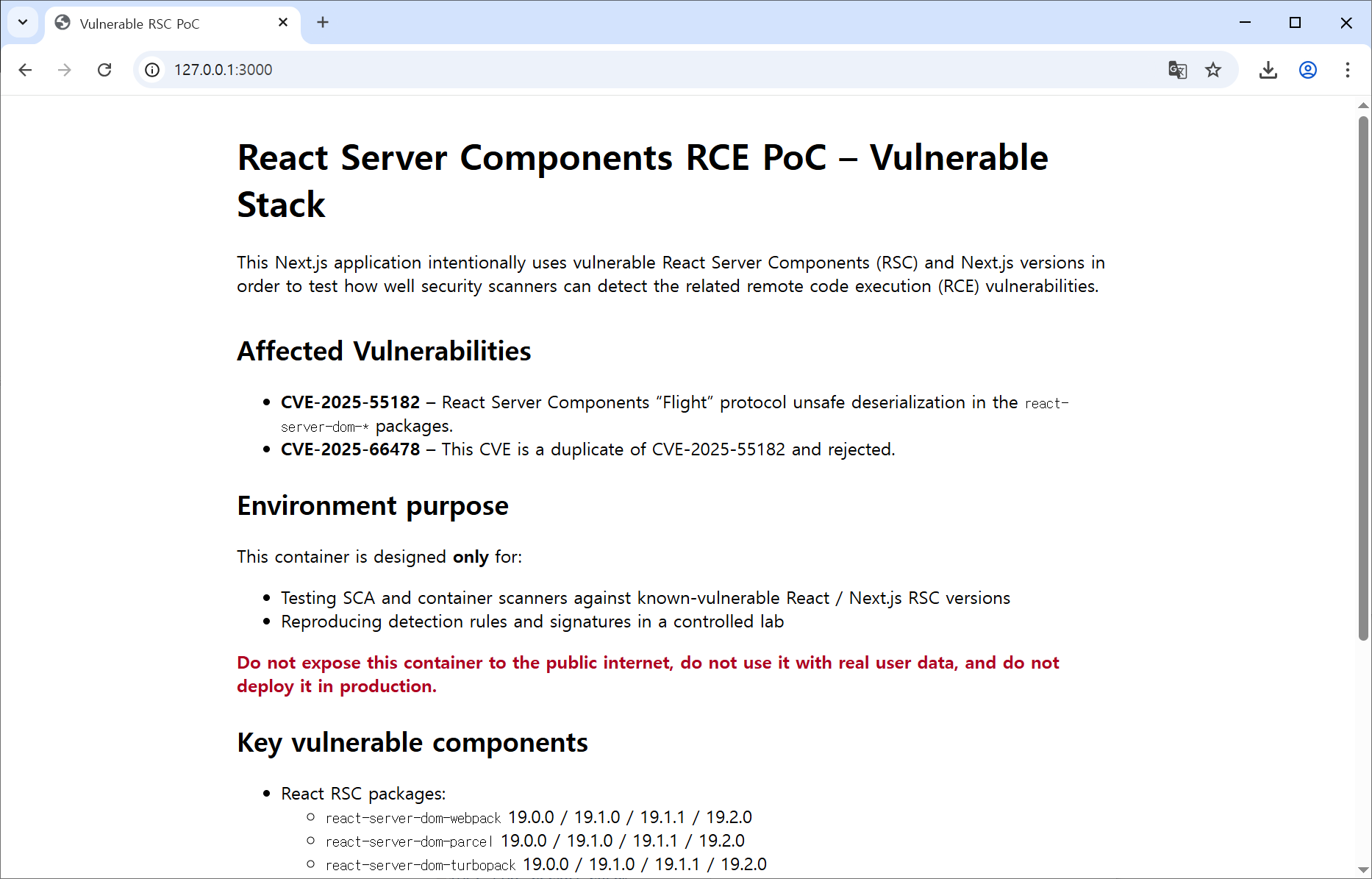Click the Reproducing detection rules bullet

(x=532, y=622)
